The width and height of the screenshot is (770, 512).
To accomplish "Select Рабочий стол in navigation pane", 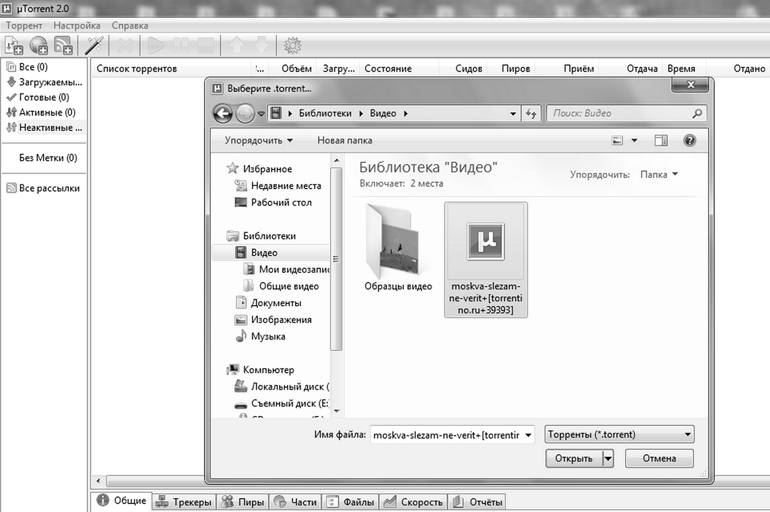I will click(274, 202).
